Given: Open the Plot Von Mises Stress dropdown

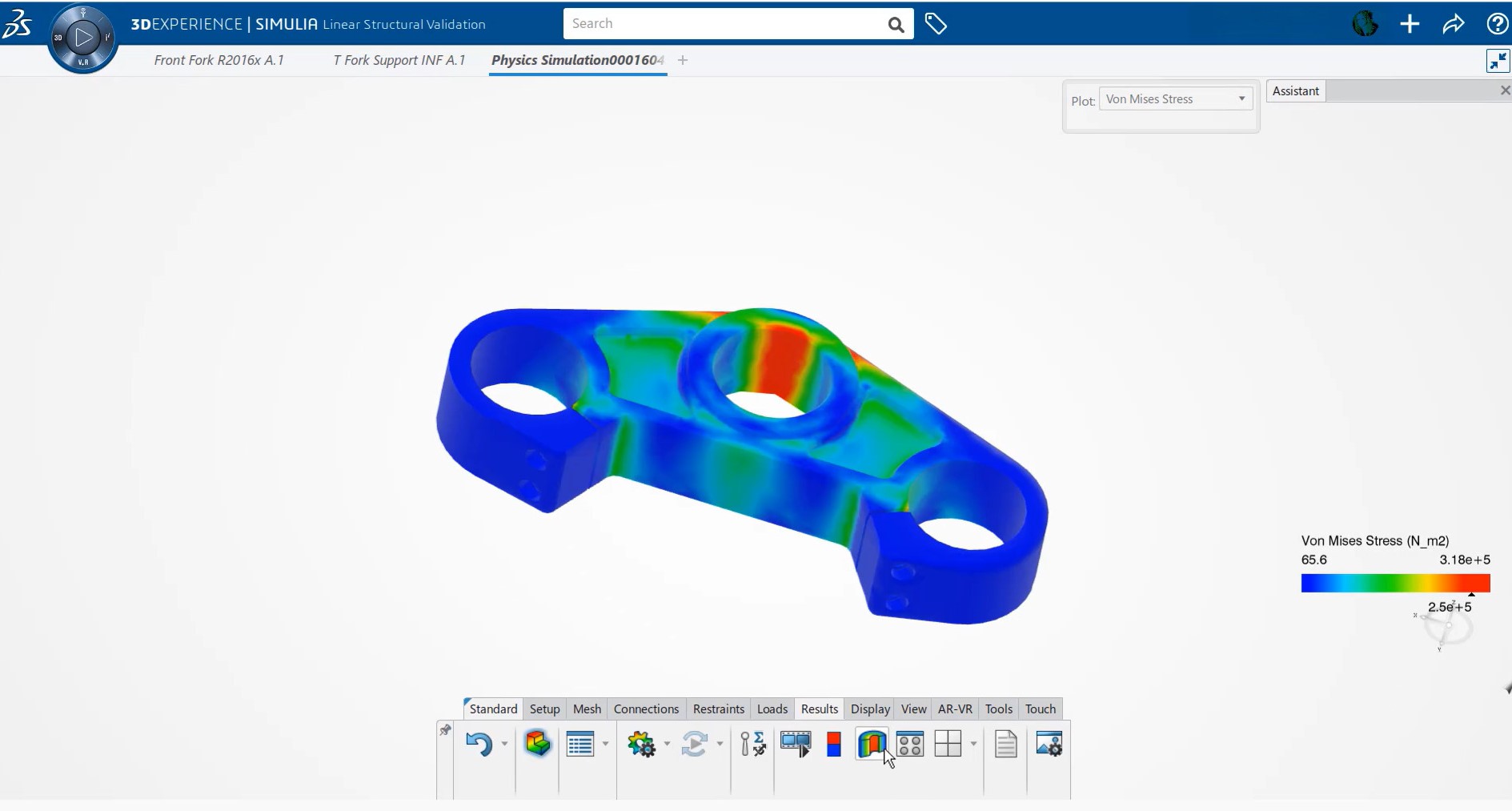Looking at the screenshot, I should 1176,98.
